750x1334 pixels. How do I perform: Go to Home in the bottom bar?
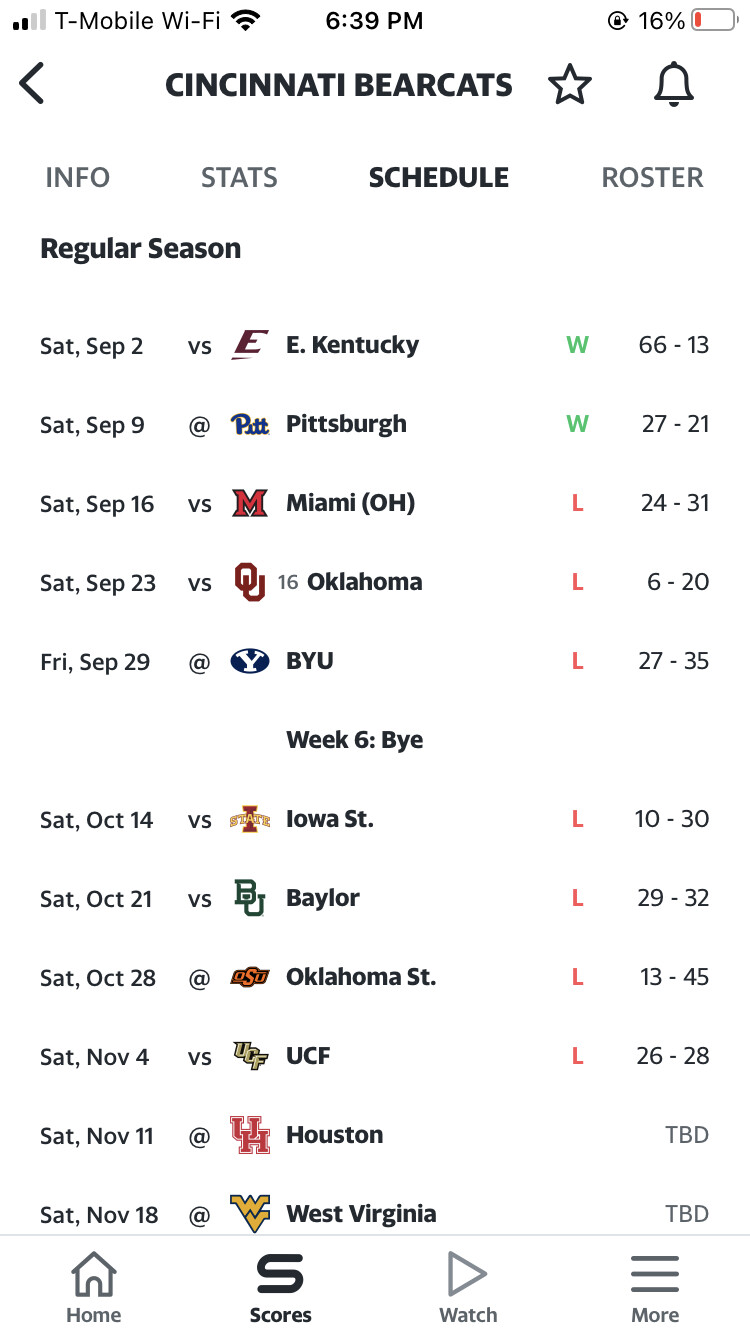click(92, 1287)
